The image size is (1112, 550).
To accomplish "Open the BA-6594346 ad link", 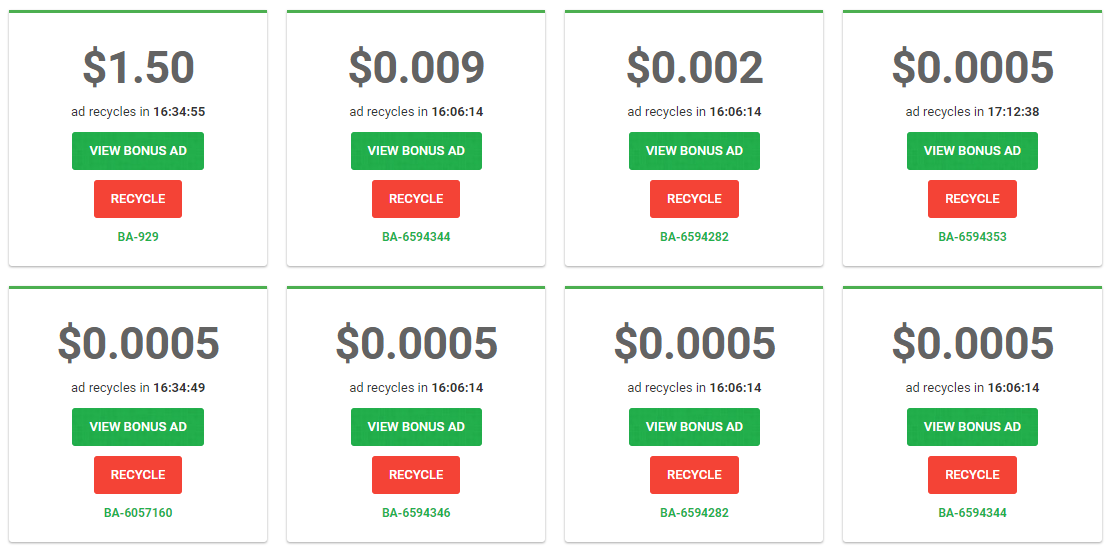I will click(416, 513).
